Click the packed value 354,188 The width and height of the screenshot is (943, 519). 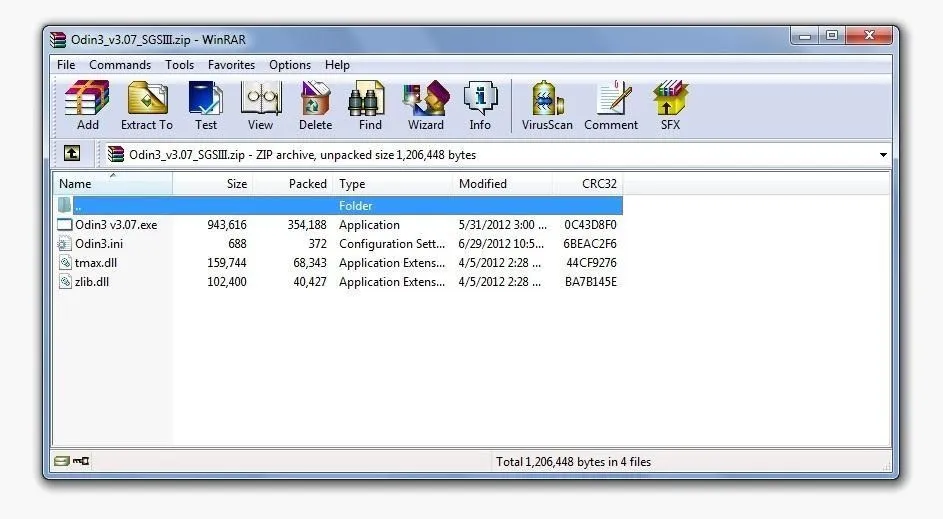pyautogui.click(x=307, y=225)
